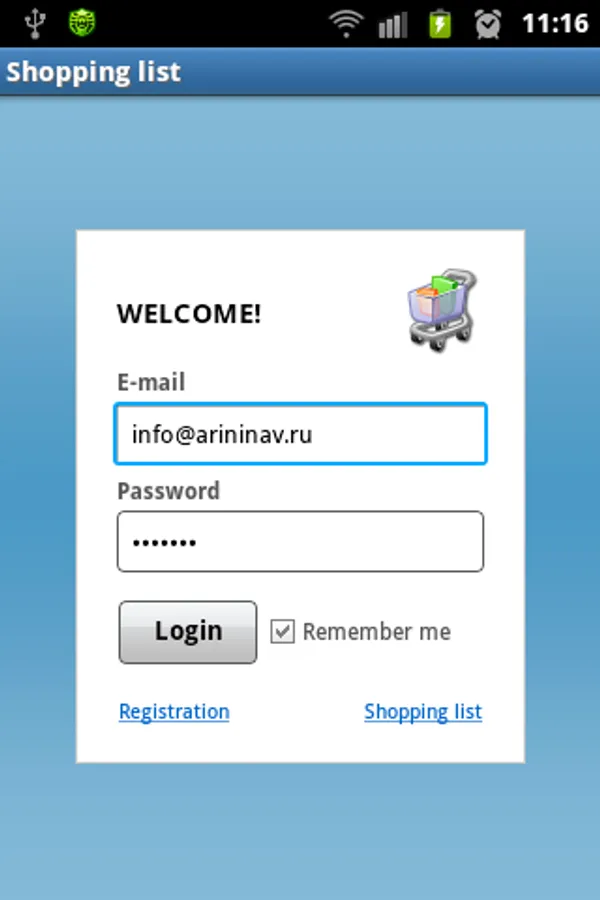Focus the Password input field
The width and height of the screenshot is (600, 900).
coord(300,541)
